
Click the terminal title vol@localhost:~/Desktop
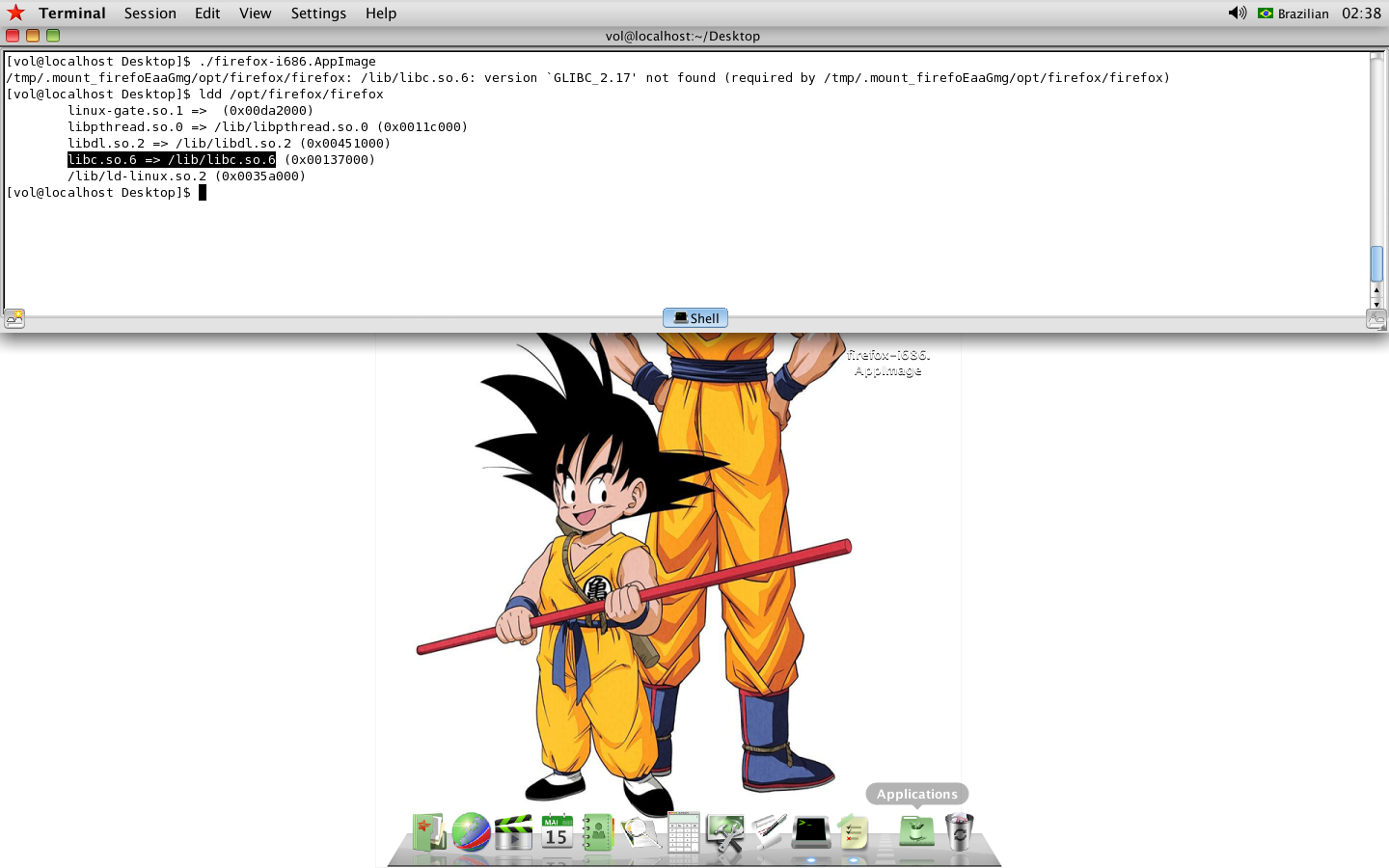683,36
